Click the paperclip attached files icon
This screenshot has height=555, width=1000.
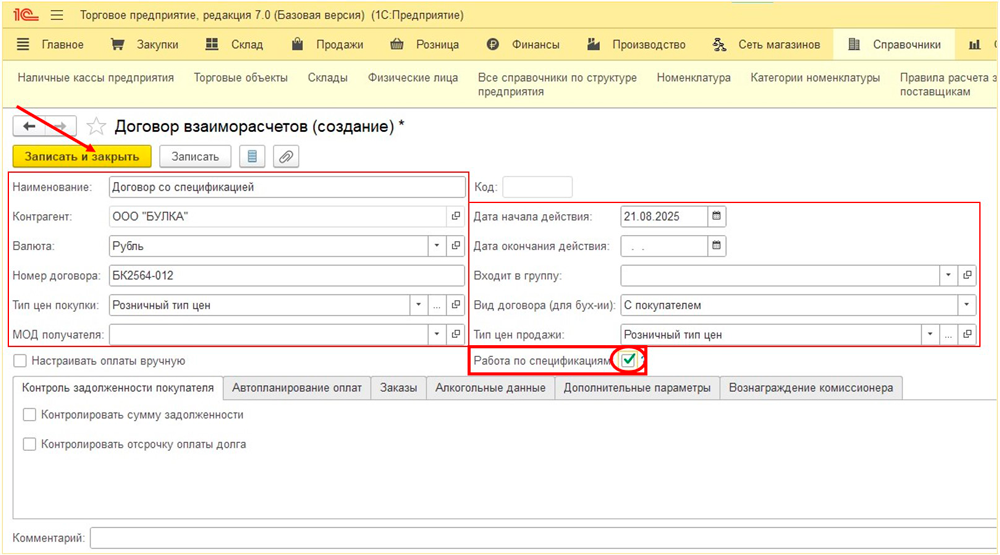[x=286, y=156]
